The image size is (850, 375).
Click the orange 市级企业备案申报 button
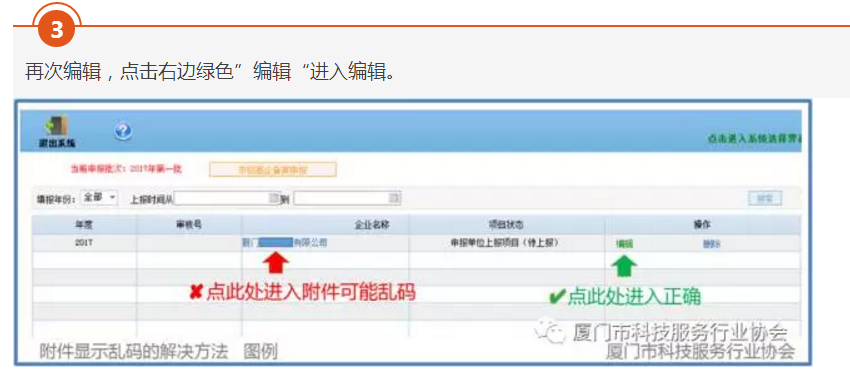click(x=273, y=170)
